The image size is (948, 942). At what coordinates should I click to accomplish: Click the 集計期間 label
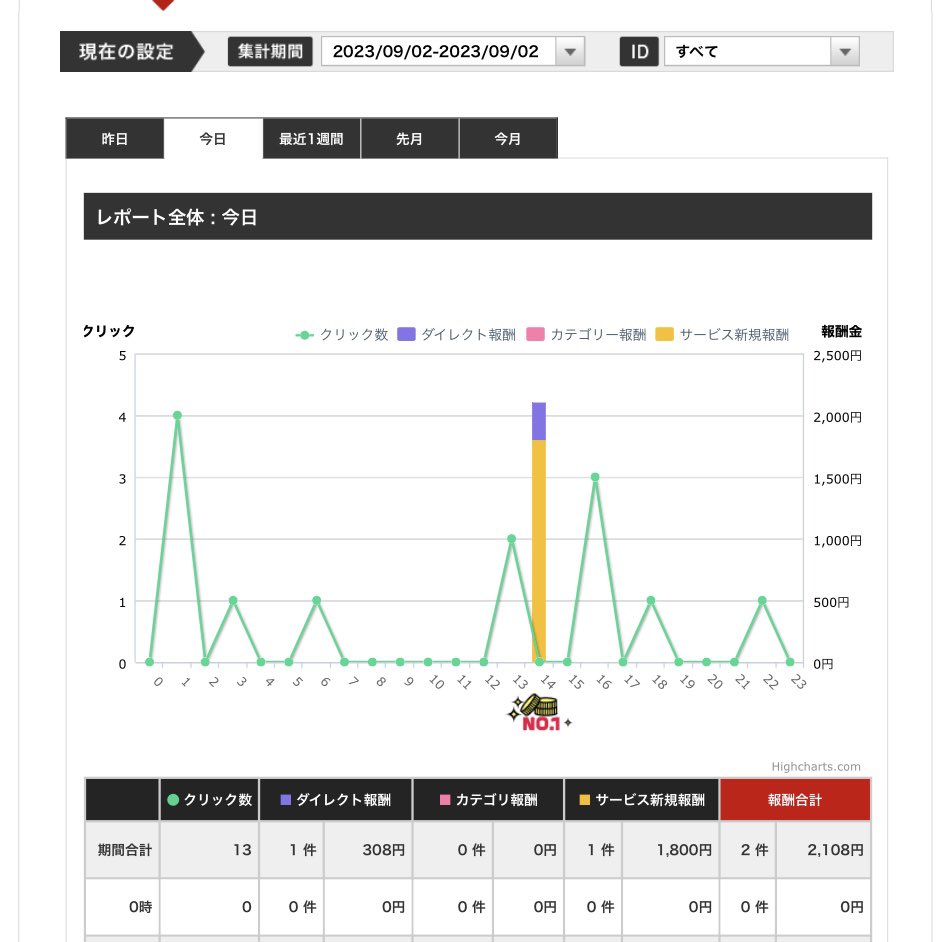(x=270, y=51)
